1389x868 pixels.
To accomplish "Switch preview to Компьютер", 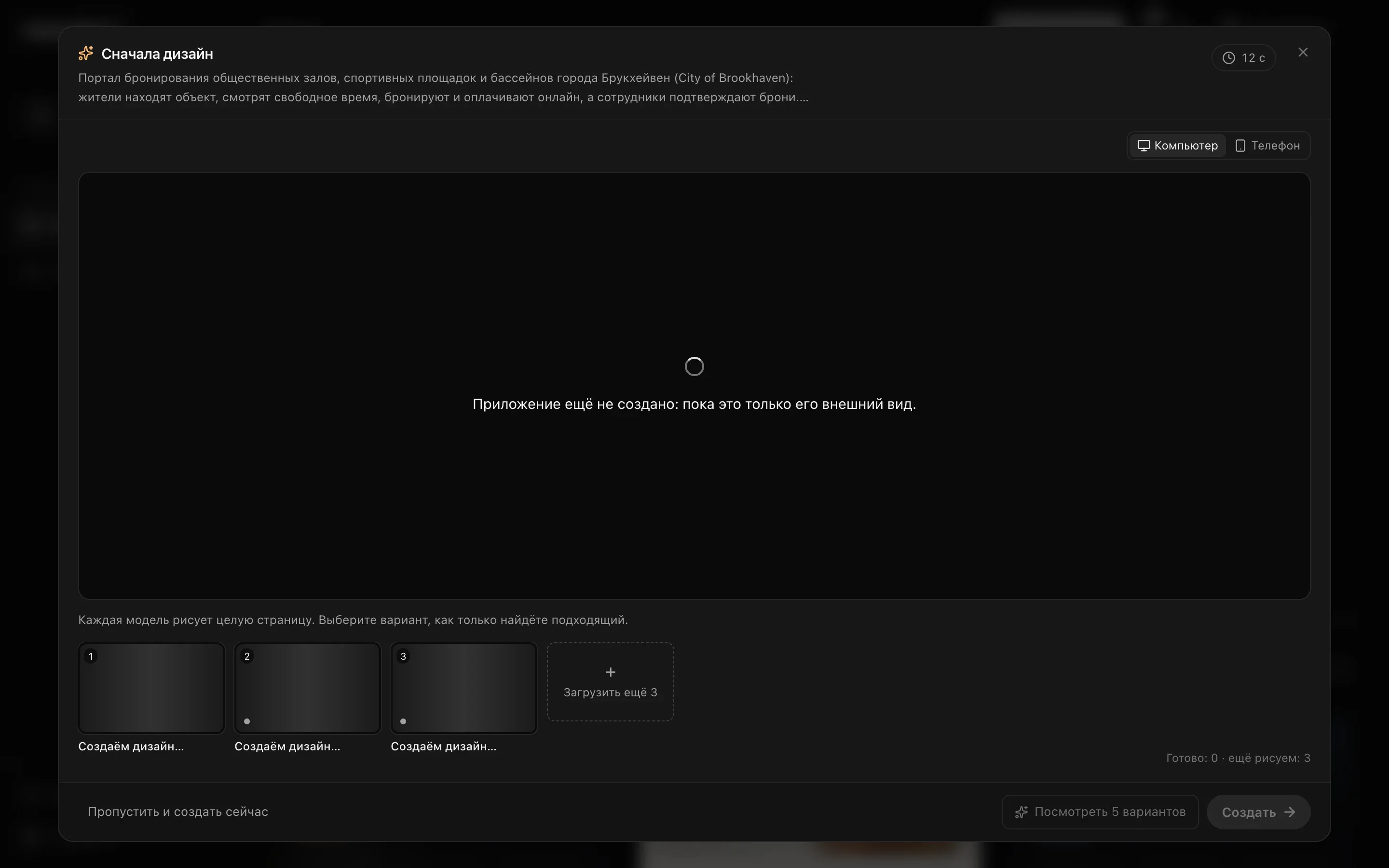I will (x=1177, y=146).
